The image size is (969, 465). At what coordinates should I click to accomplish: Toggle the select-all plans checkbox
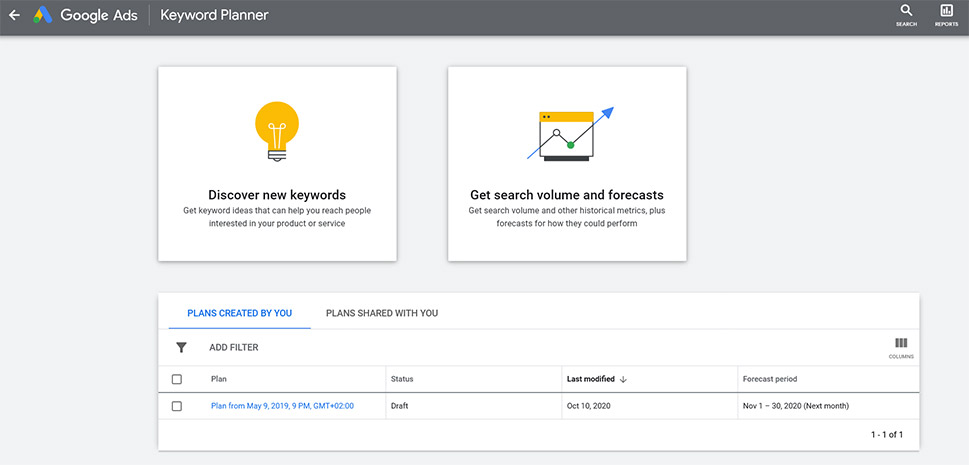coord(177,379)
